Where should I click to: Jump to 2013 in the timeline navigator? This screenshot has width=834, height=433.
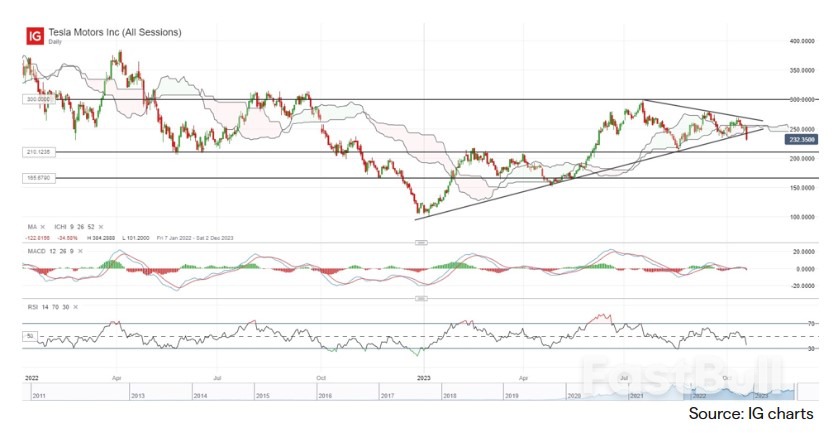pos(138,396)
